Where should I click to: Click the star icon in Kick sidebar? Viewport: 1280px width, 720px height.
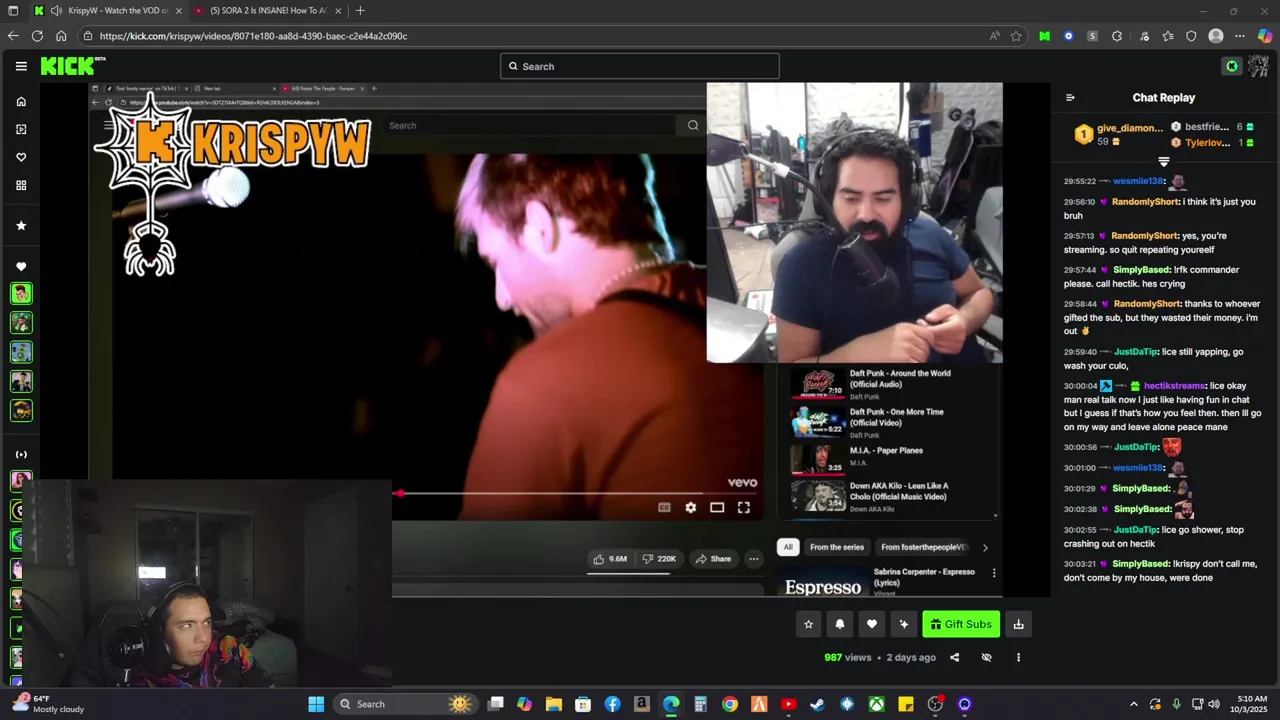click(21, 225)
